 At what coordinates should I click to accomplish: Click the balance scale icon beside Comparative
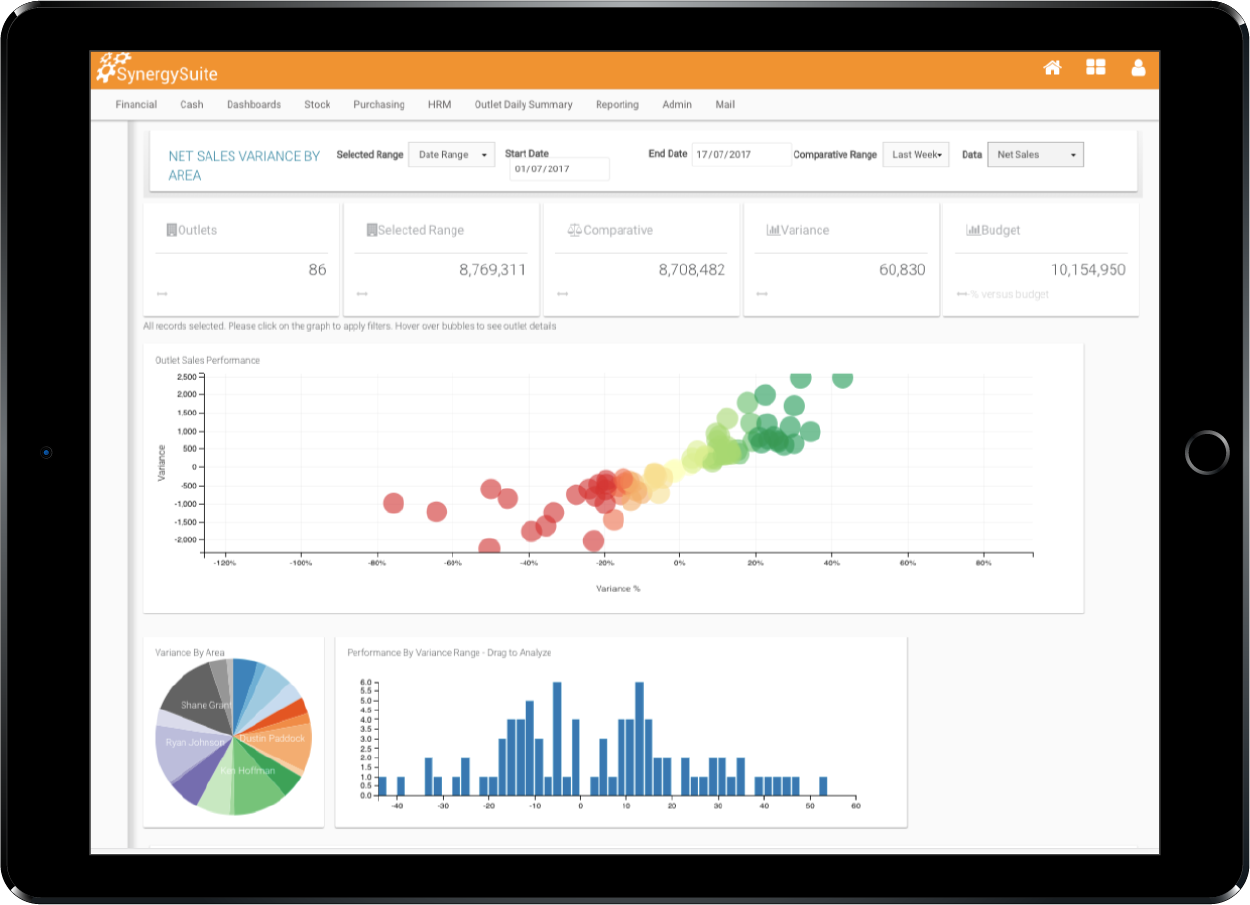(573, 230)
